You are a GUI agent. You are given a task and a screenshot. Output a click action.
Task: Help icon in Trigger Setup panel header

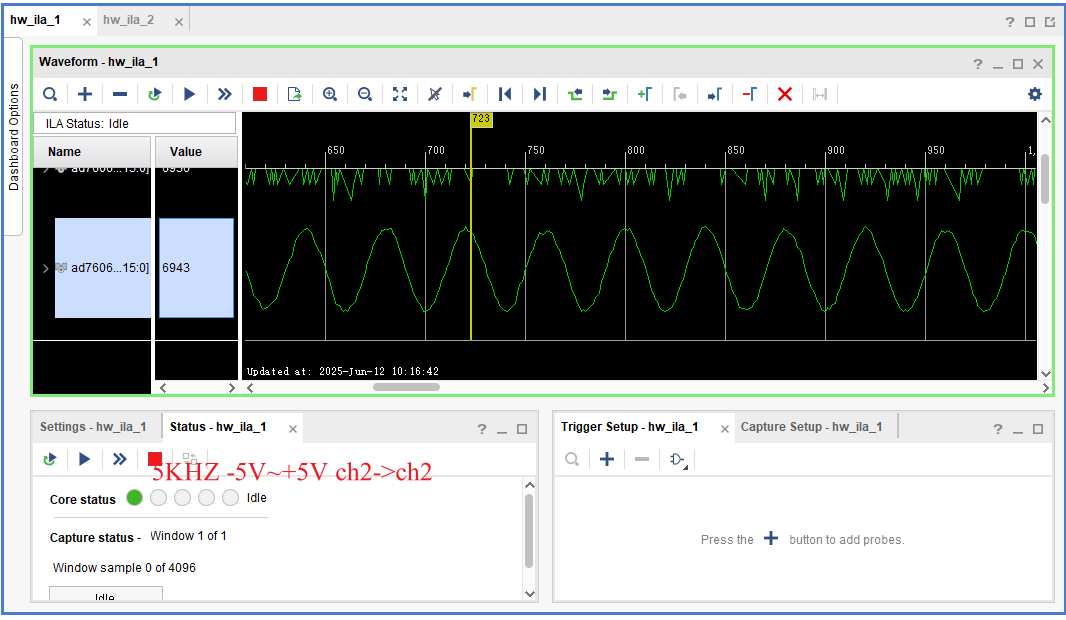[x=997, y=429]
